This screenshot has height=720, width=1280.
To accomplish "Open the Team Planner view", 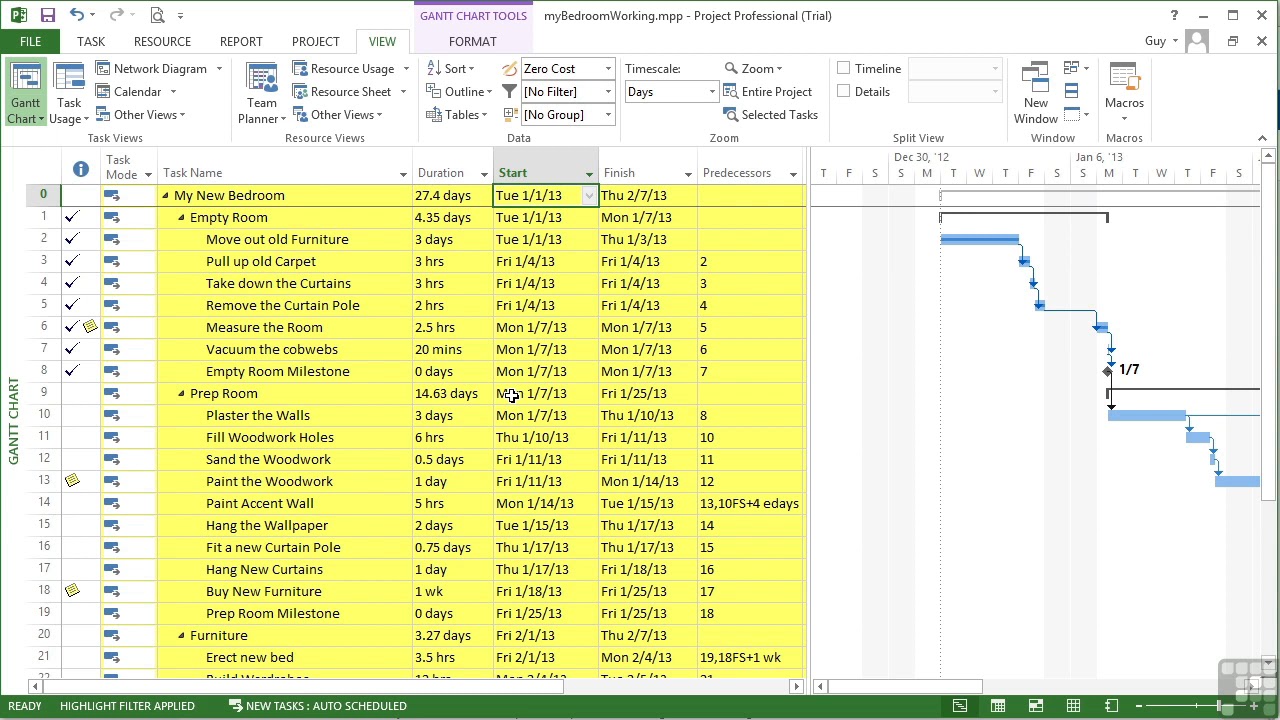I will (x=261, y=93).
